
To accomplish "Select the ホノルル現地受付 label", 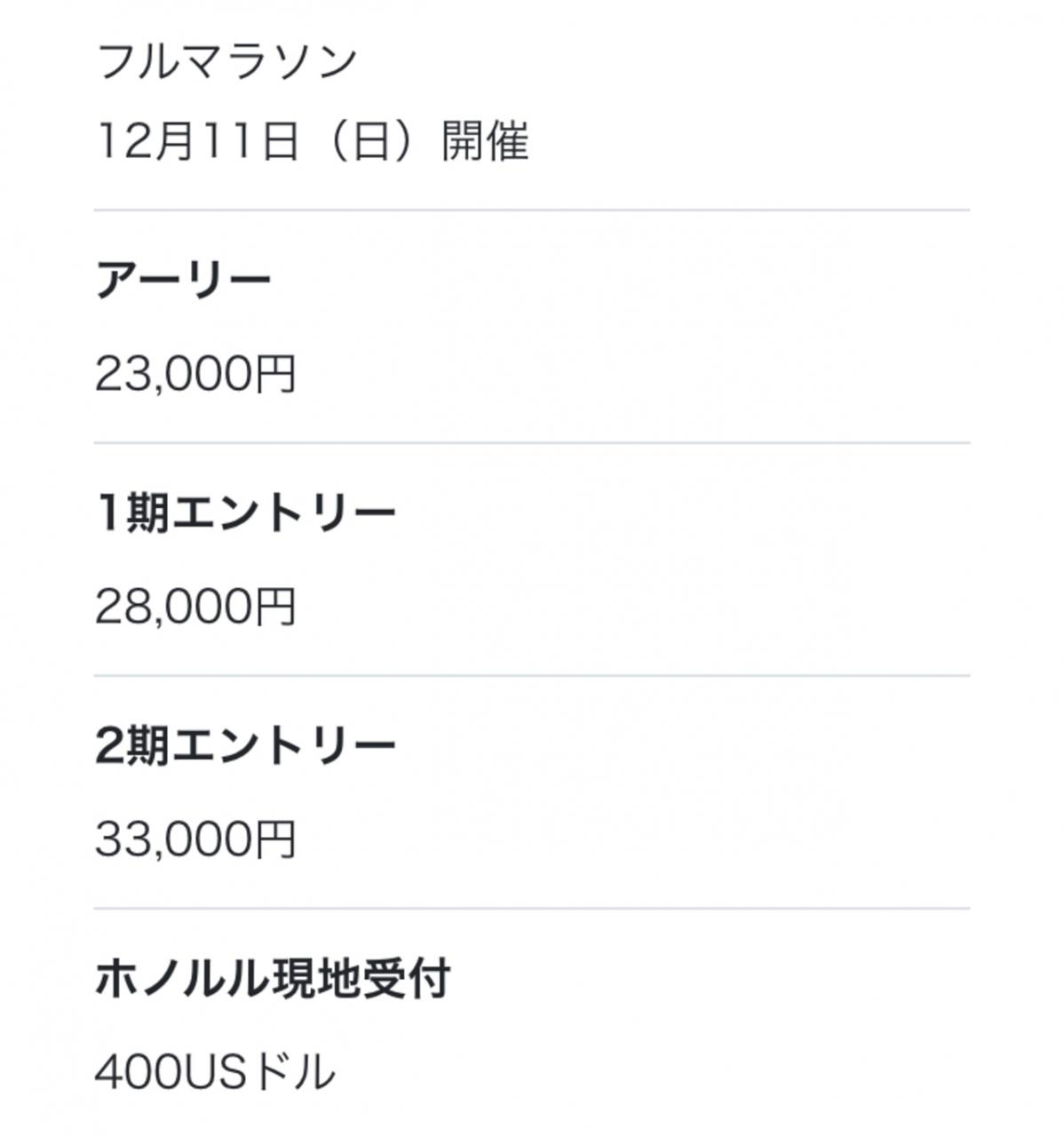I will pyautogui.click(x=273, y=979).
